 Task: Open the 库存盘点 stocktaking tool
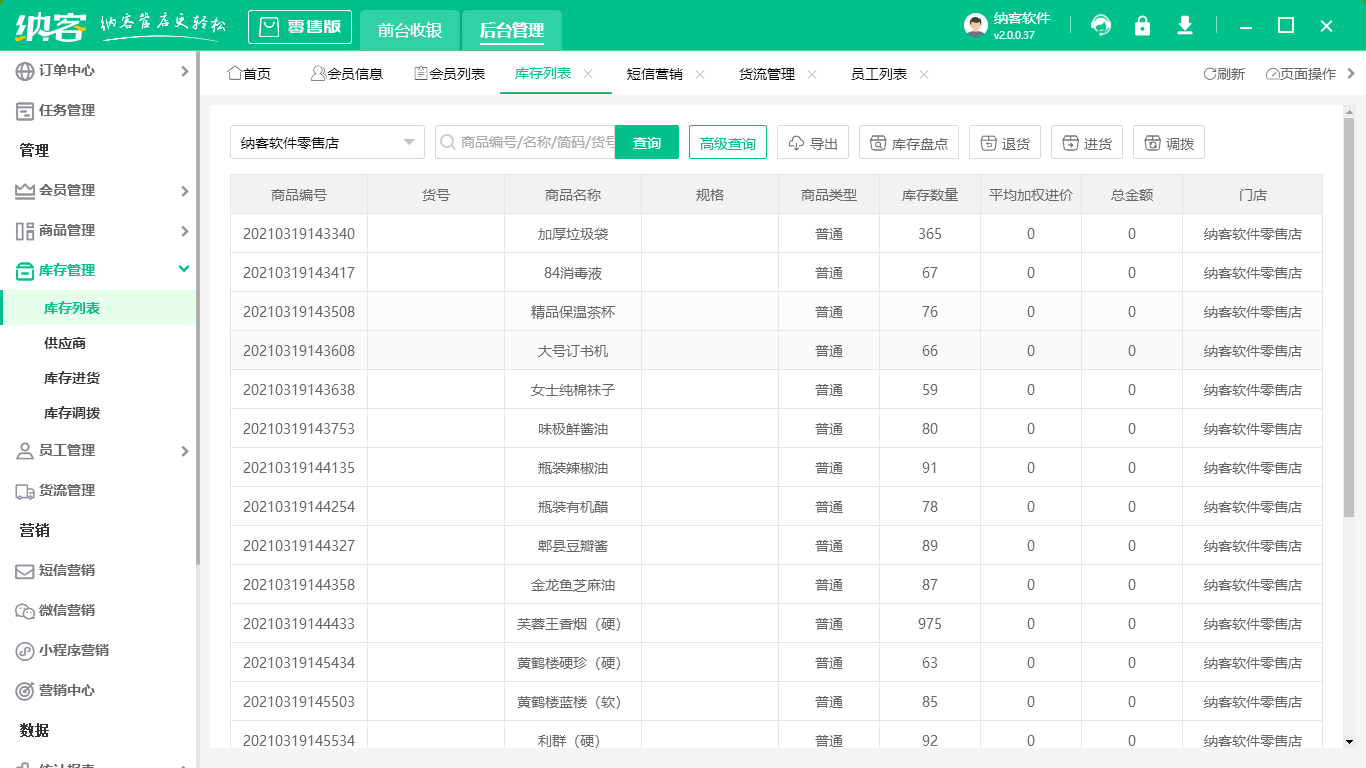(908, 142)
